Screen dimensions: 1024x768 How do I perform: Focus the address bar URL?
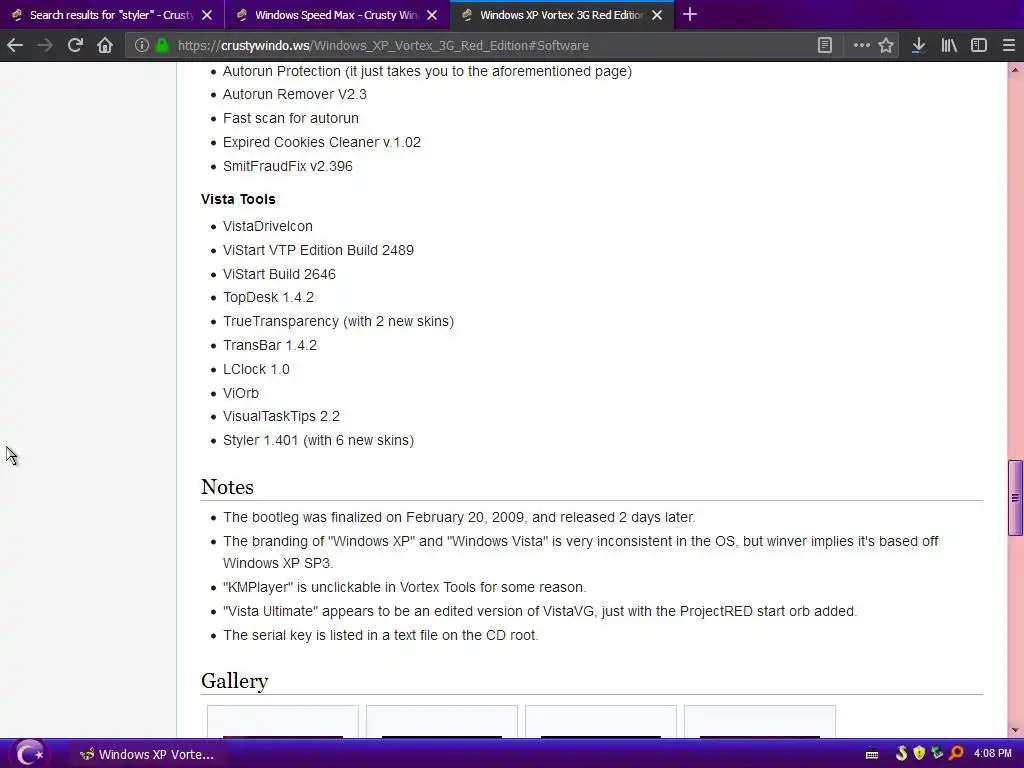point(383,46)
